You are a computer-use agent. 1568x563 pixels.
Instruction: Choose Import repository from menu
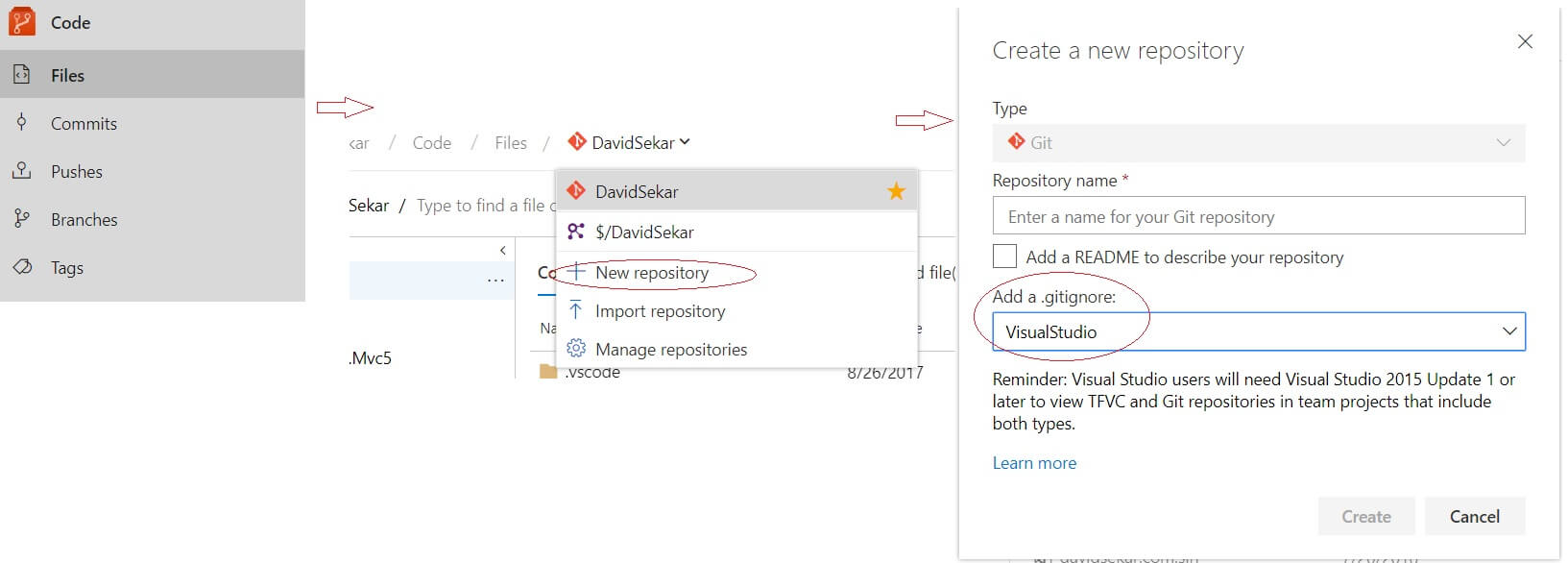[x=736, y=311]
